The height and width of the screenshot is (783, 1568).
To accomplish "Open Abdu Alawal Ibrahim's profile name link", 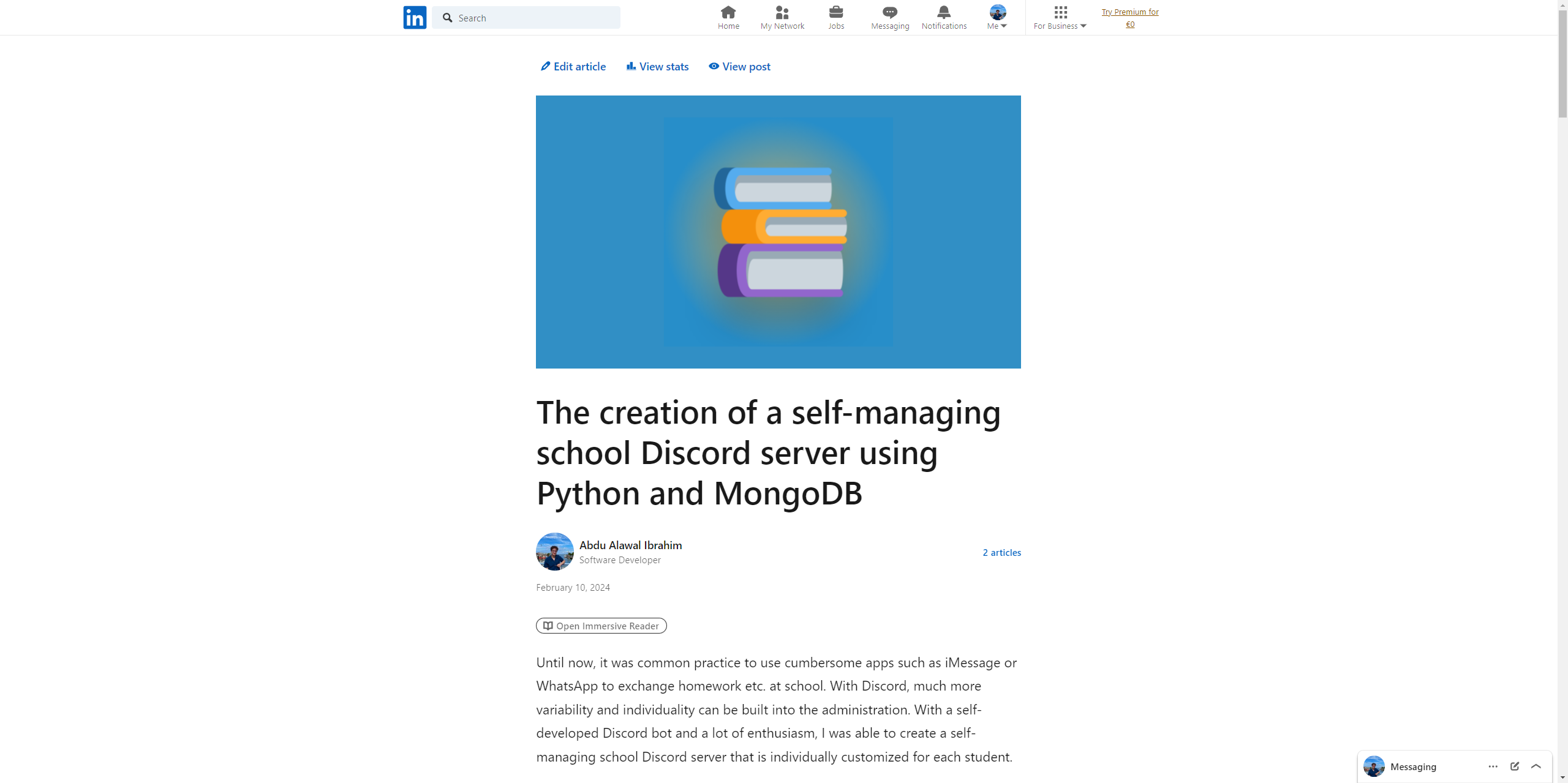I will point(630,545).
